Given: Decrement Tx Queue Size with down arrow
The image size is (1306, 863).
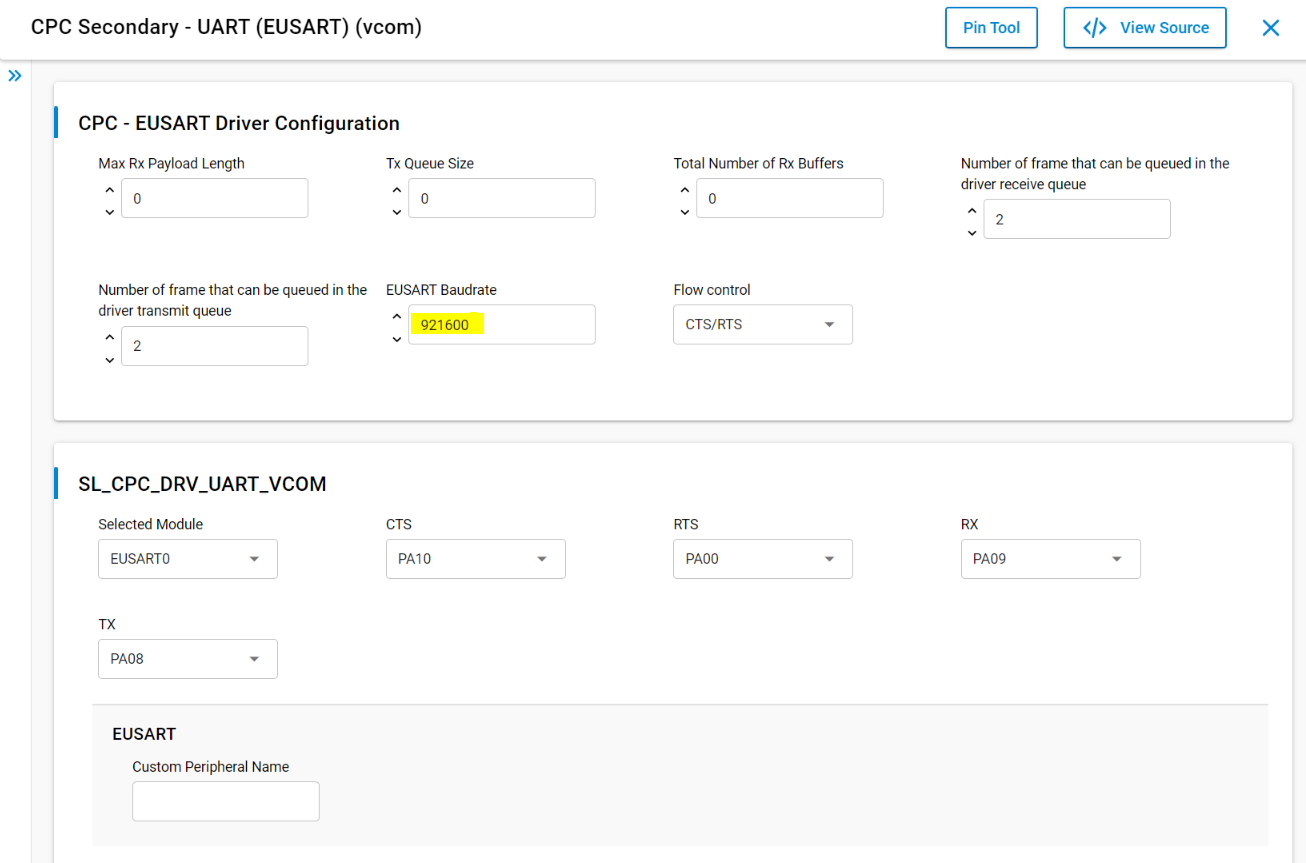Looking at the screenshot, I should pos(396,212).
